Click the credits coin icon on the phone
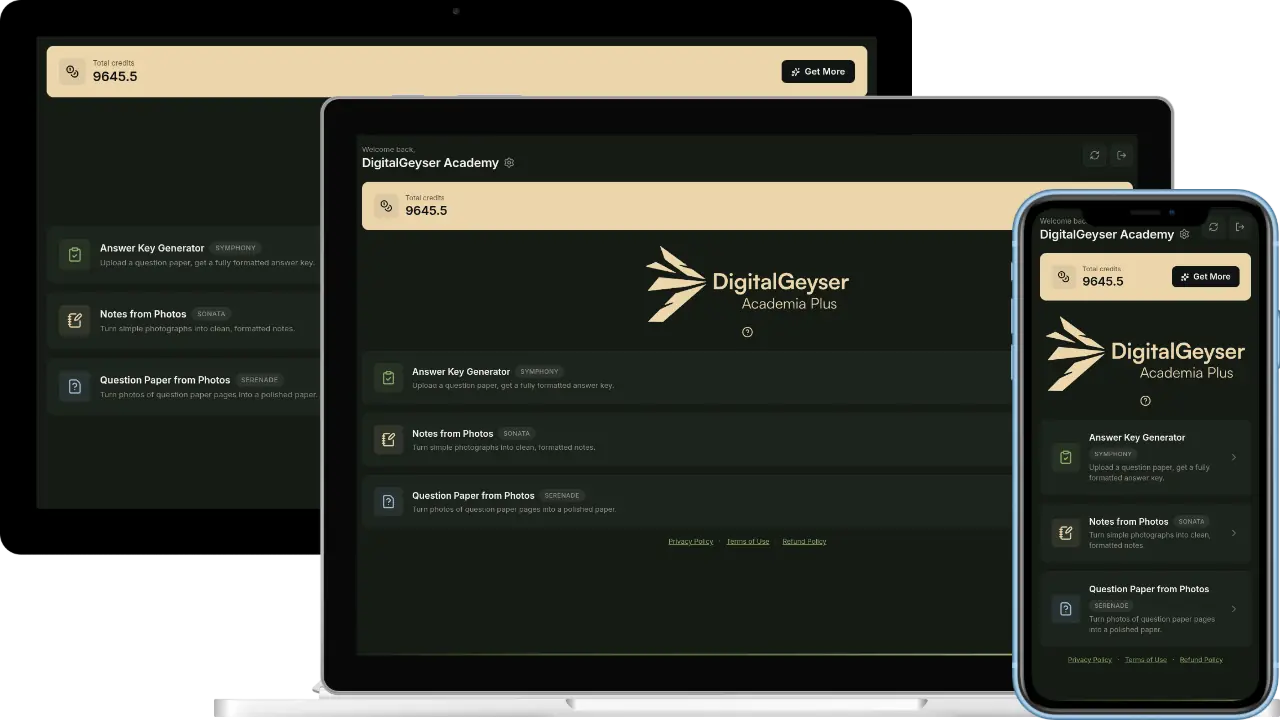The height and width of the screenshot is (720, 1280). tap(1063, 277)
